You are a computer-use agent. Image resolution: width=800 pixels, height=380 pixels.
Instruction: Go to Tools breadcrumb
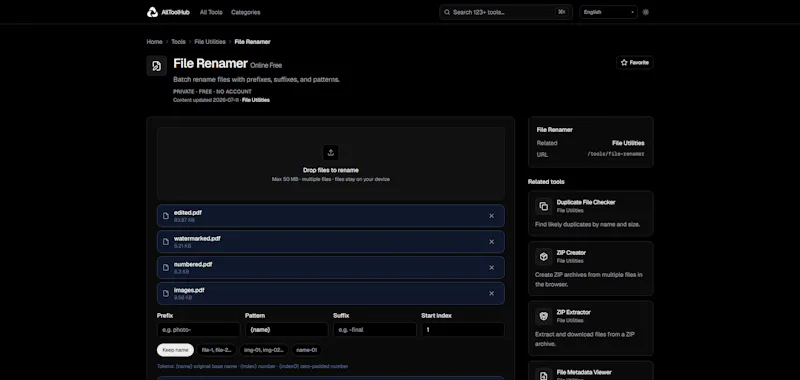(x=178, y=42)
